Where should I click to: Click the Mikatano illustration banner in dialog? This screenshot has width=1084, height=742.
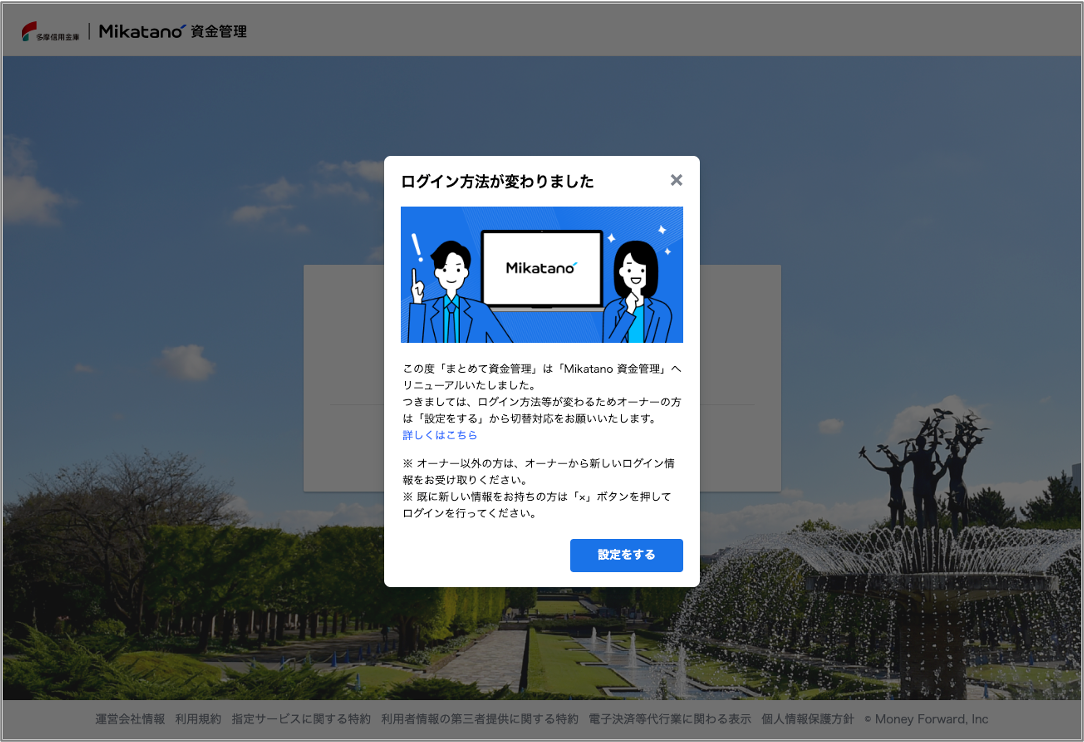(542, 275)
